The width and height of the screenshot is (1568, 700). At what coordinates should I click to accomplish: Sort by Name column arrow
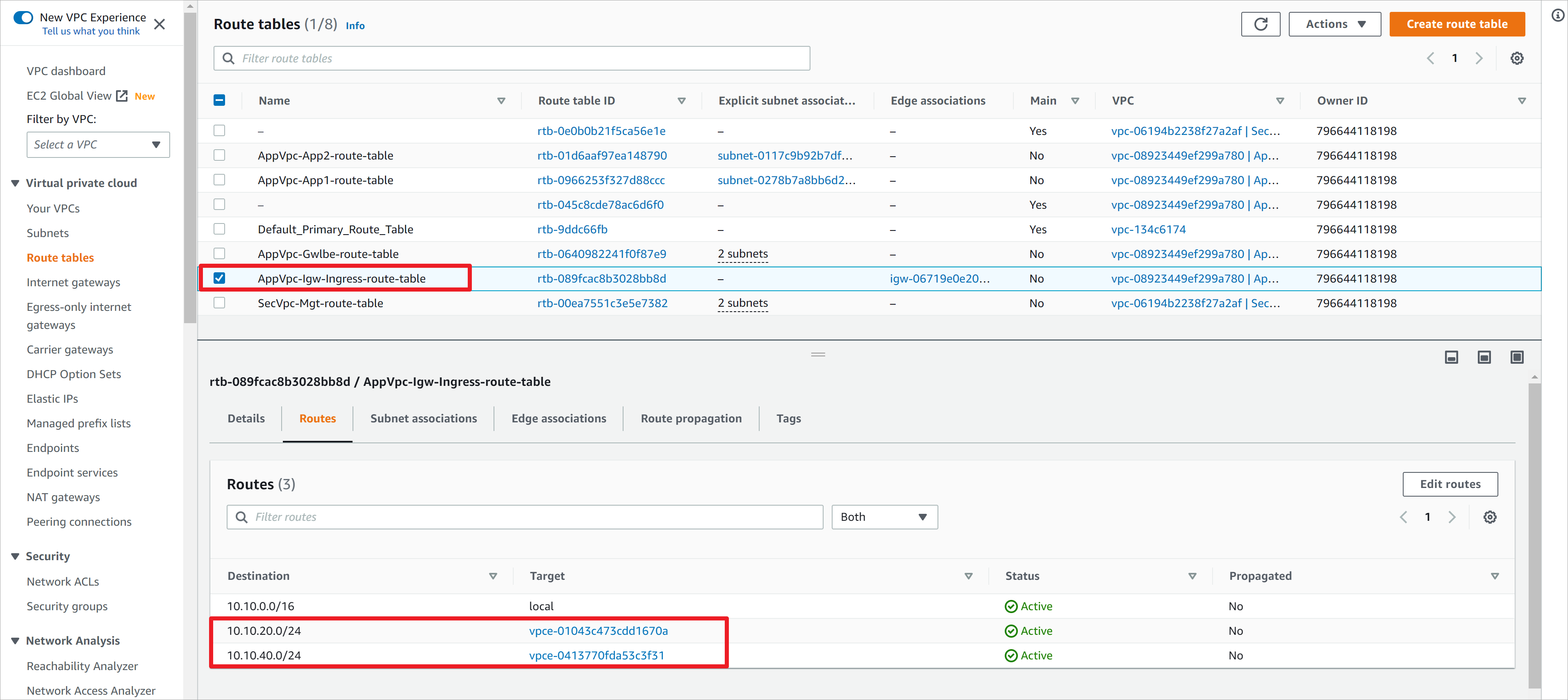(501, 101)
